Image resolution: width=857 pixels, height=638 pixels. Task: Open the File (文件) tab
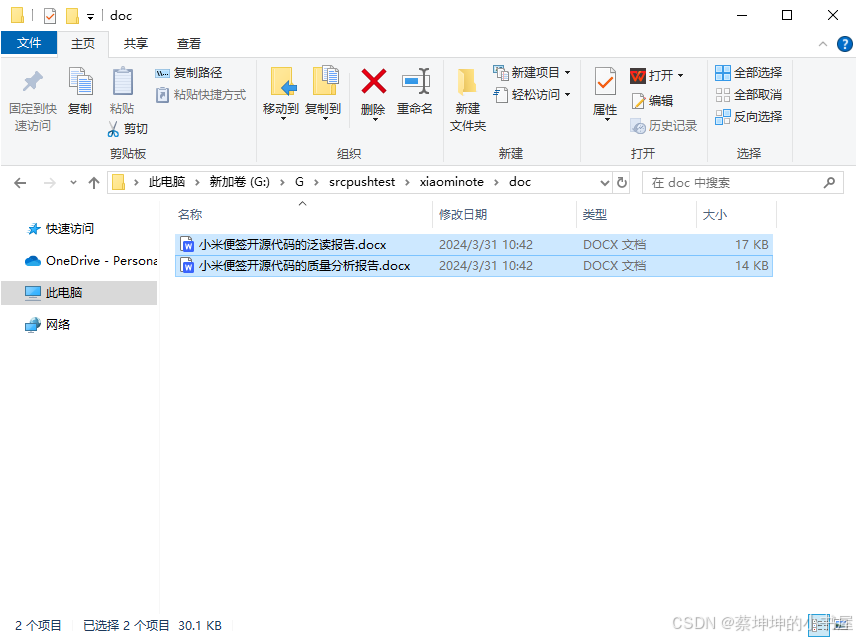click(x=29, y=43)
